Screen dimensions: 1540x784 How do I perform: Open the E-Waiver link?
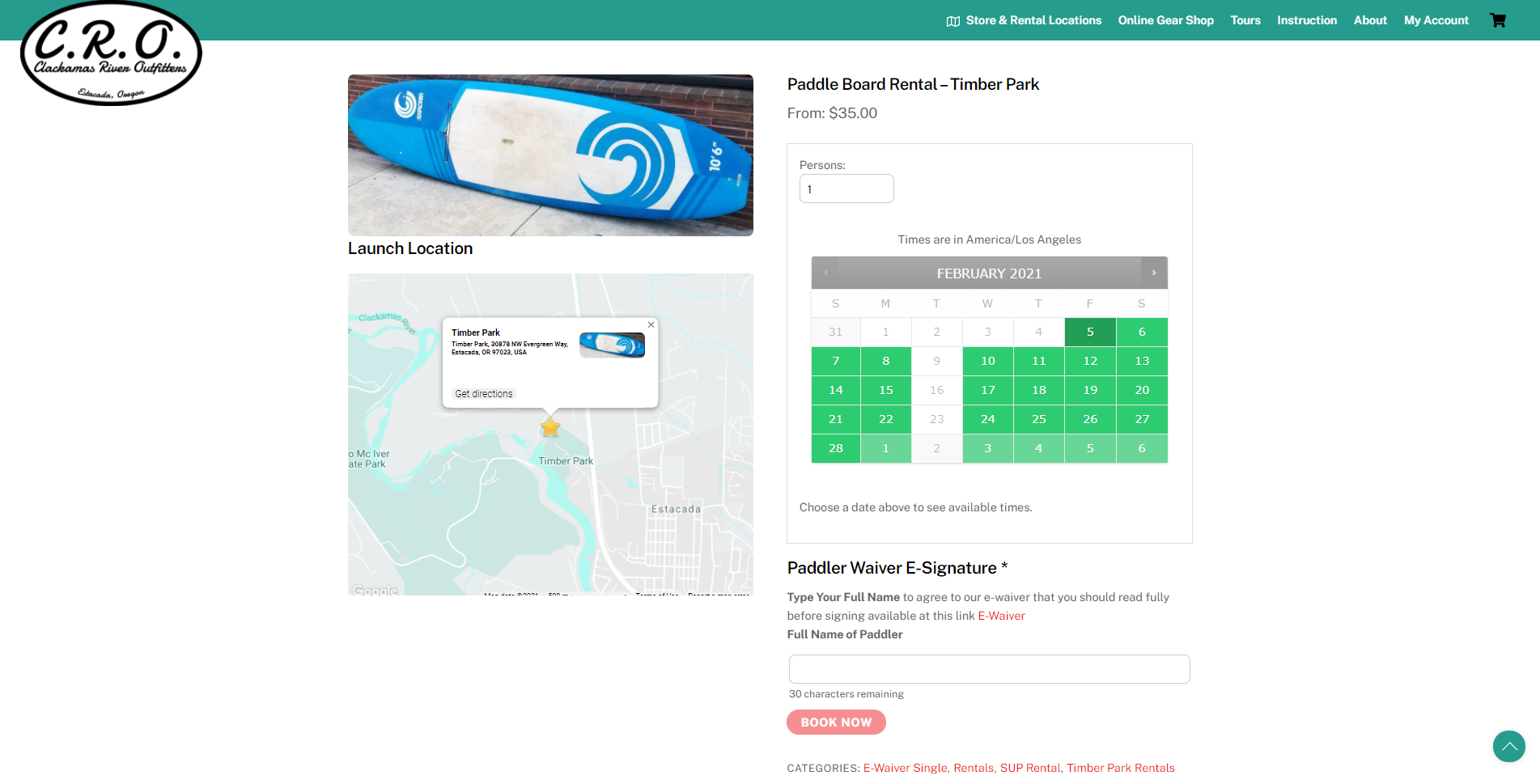point(1001,616)
